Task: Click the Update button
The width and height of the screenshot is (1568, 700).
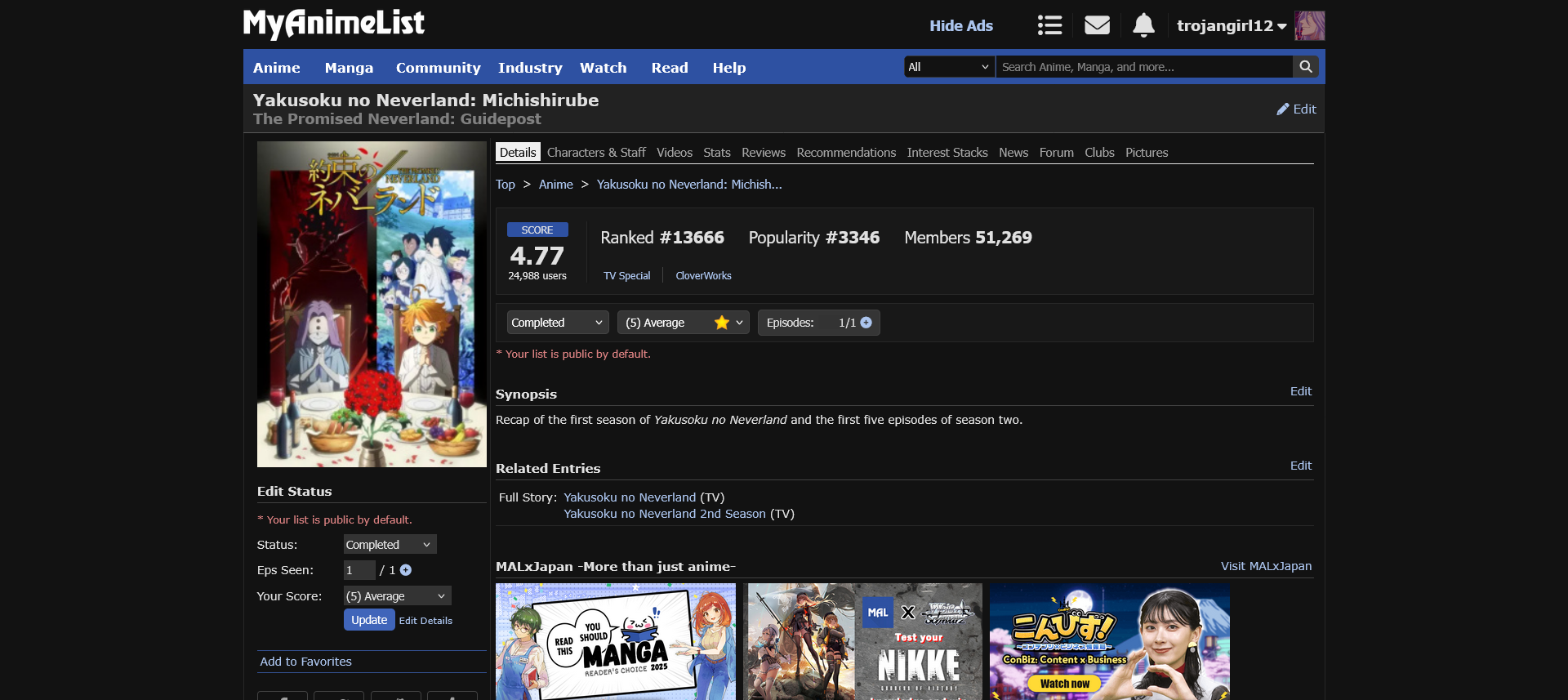Action: 369,620
